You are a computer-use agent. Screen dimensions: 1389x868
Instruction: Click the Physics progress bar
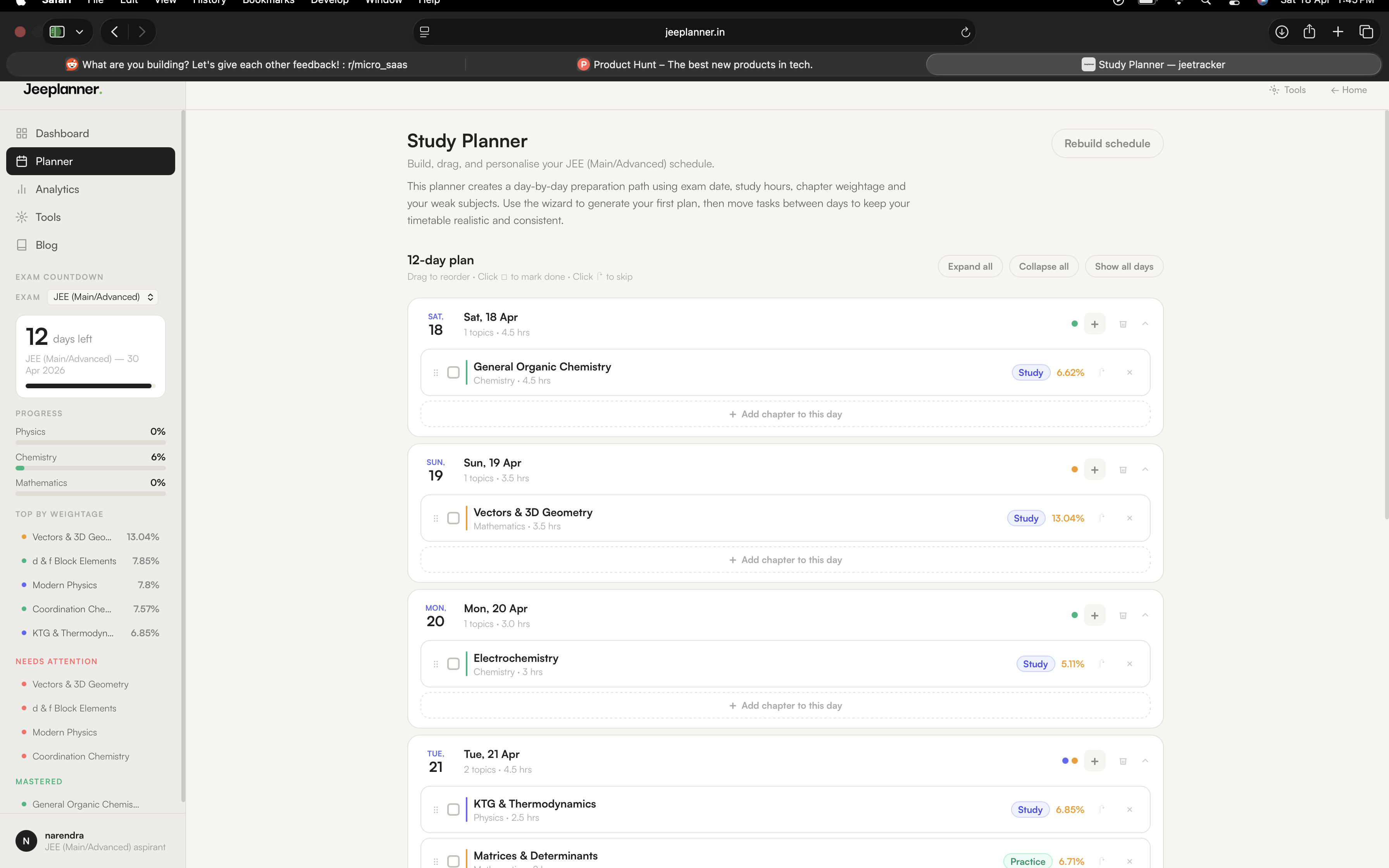pyautogui.click(x=90, y=443)
